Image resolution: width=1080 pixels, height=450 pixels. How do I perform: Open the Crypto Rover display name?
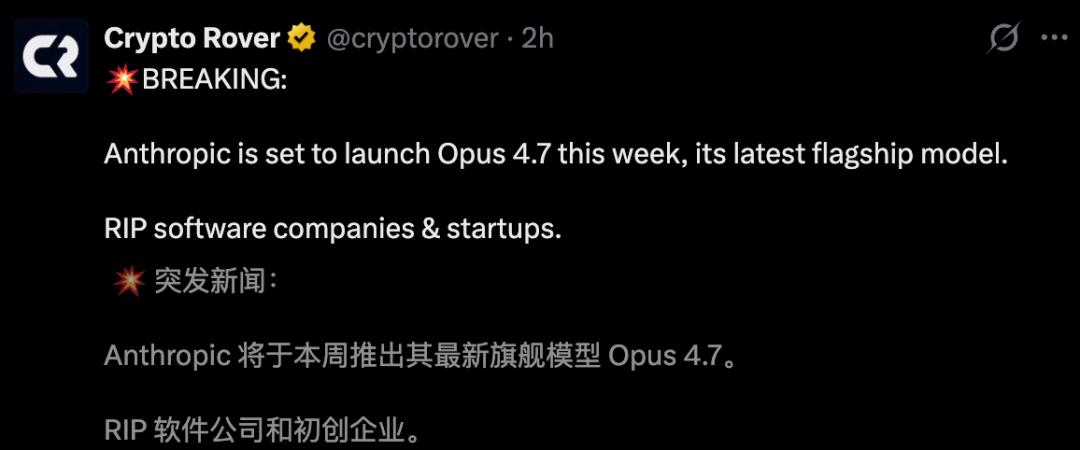tap(192, 39)
